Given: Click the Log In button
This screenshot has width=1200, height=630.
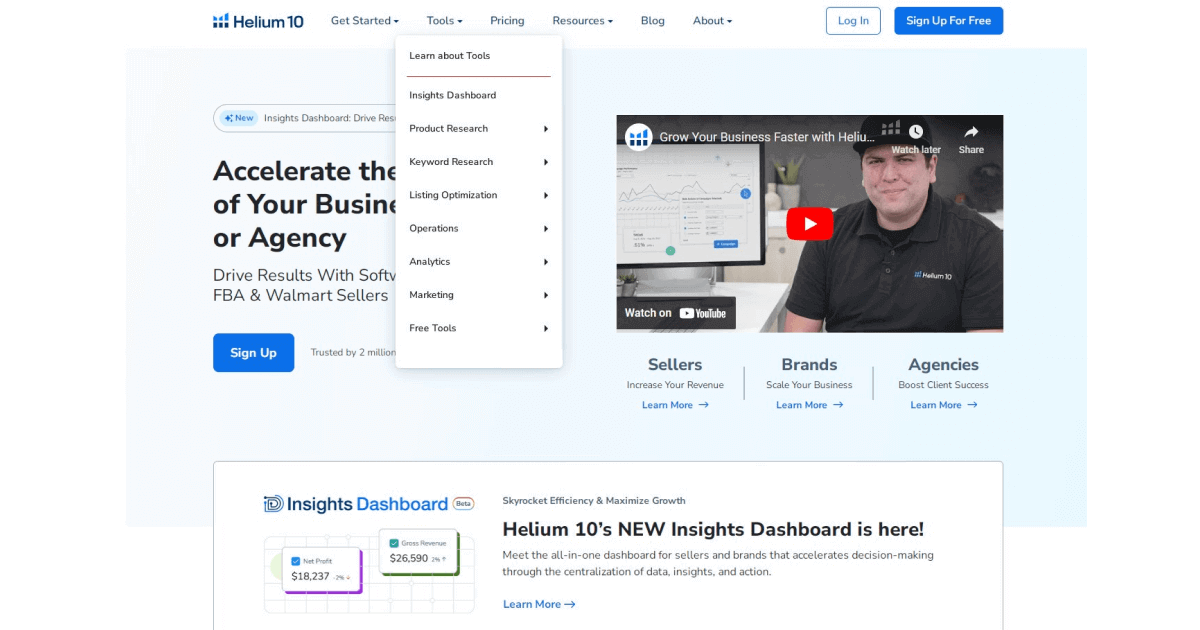Looking at the screenshot, I should pyautogui.click(x=853, y=21).
